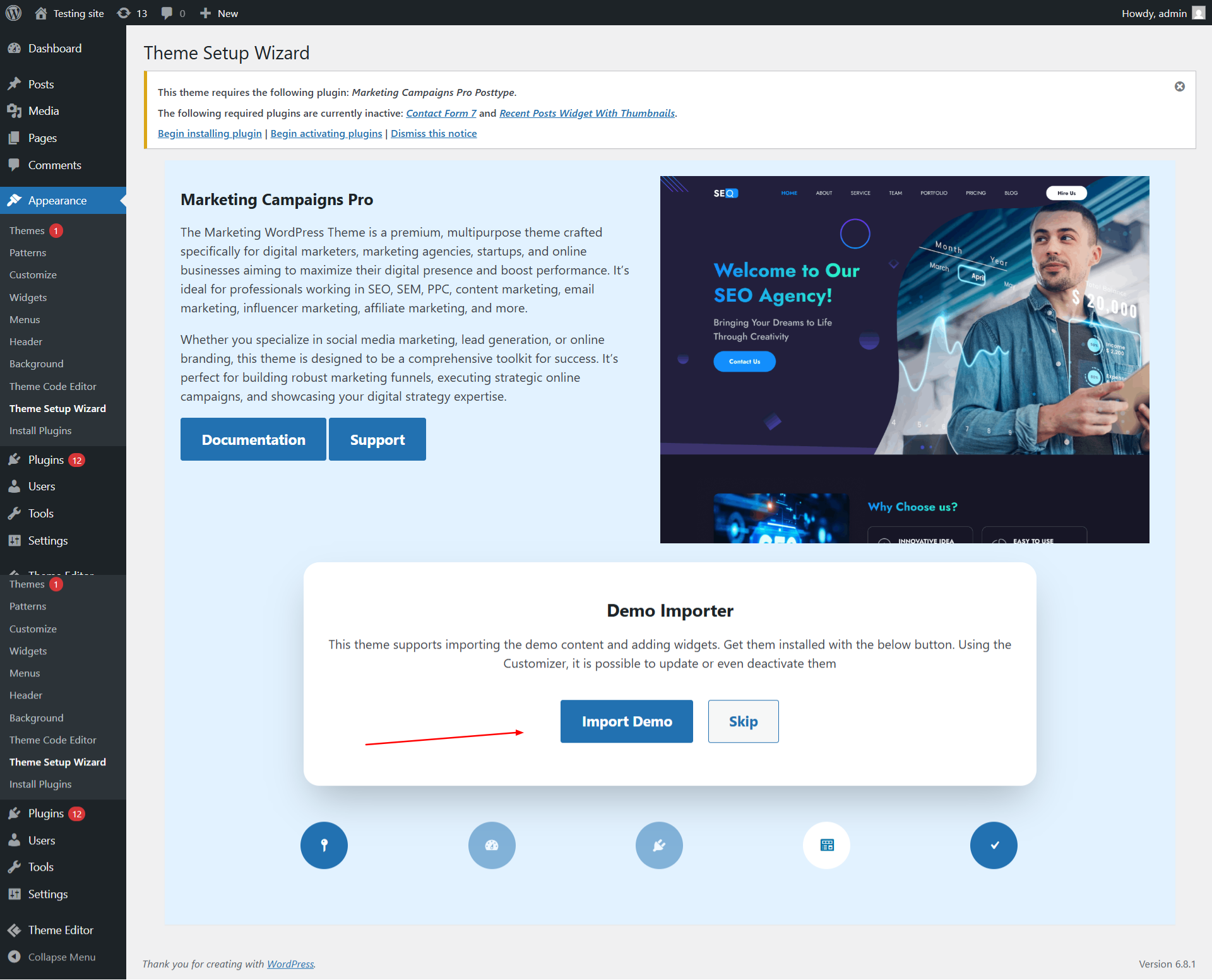Click the Posts pushpin icon

(x=15, y=84)
